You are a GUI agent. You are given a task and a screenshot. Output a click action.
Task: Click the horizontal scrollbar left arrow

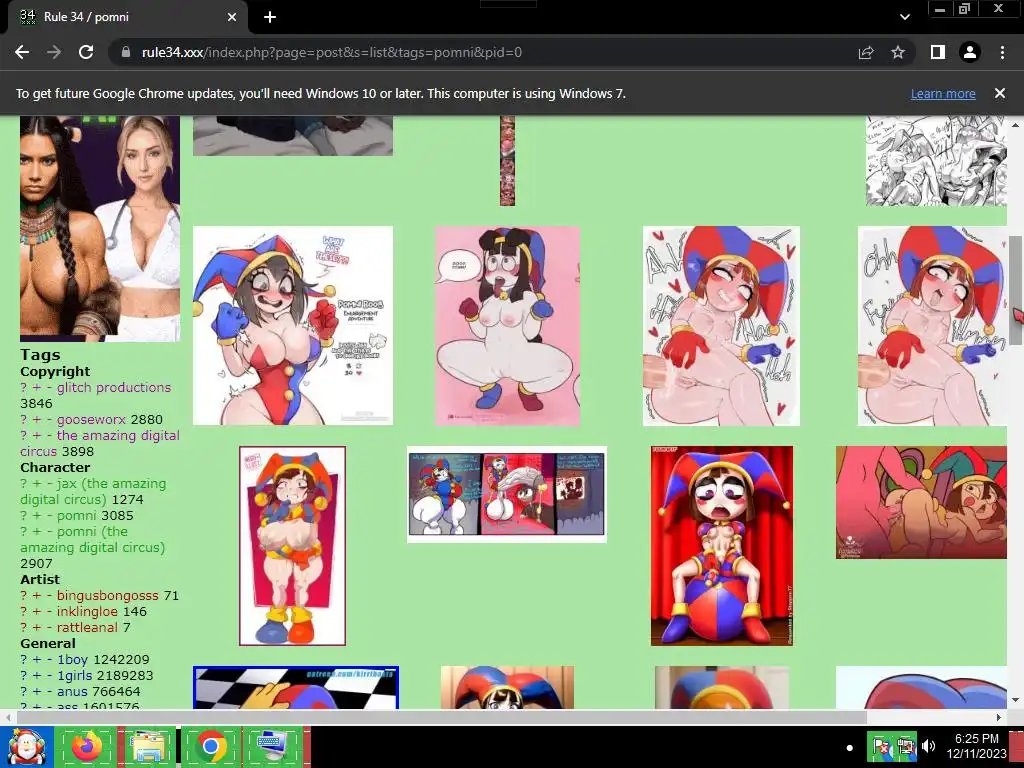pyautogui.click(x=8, y=717)
